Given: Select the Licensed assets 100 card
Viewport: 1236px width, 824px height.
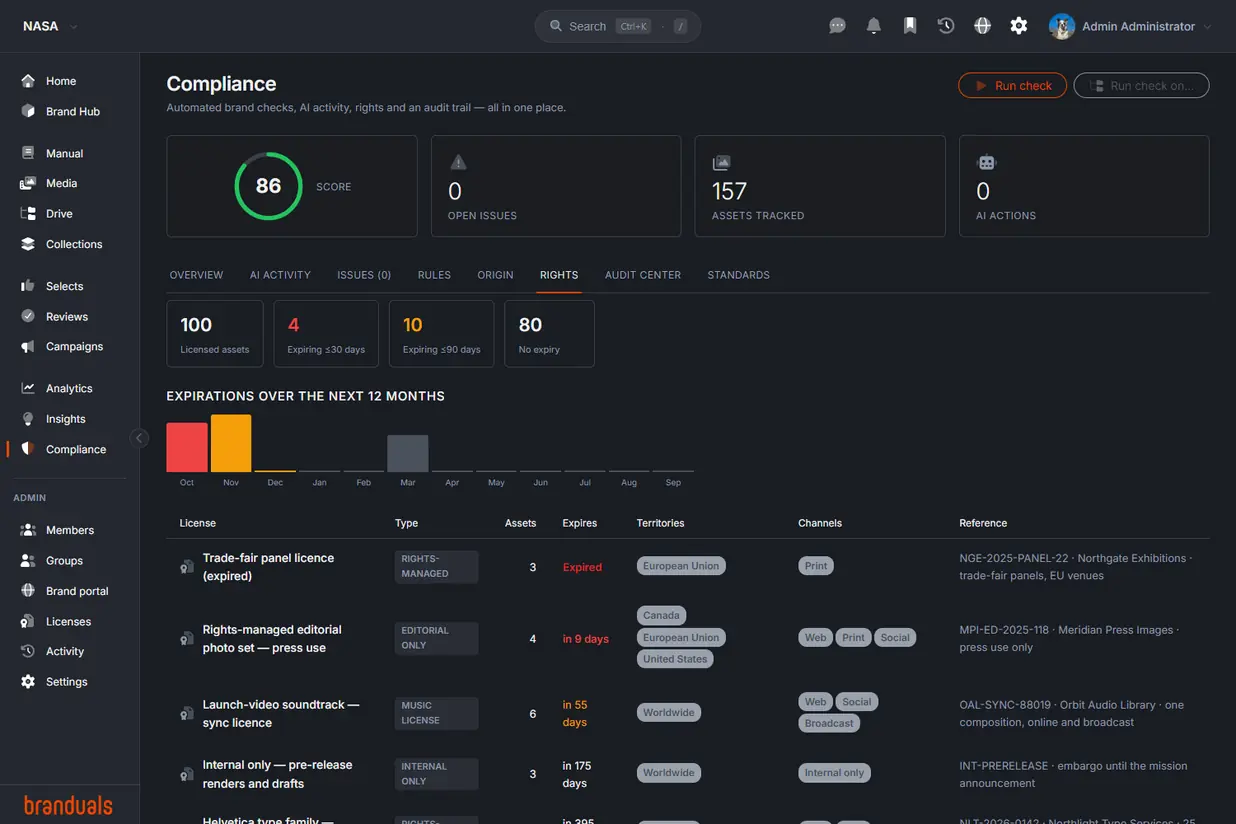Looking at the screenshot, I should [215, 334].
